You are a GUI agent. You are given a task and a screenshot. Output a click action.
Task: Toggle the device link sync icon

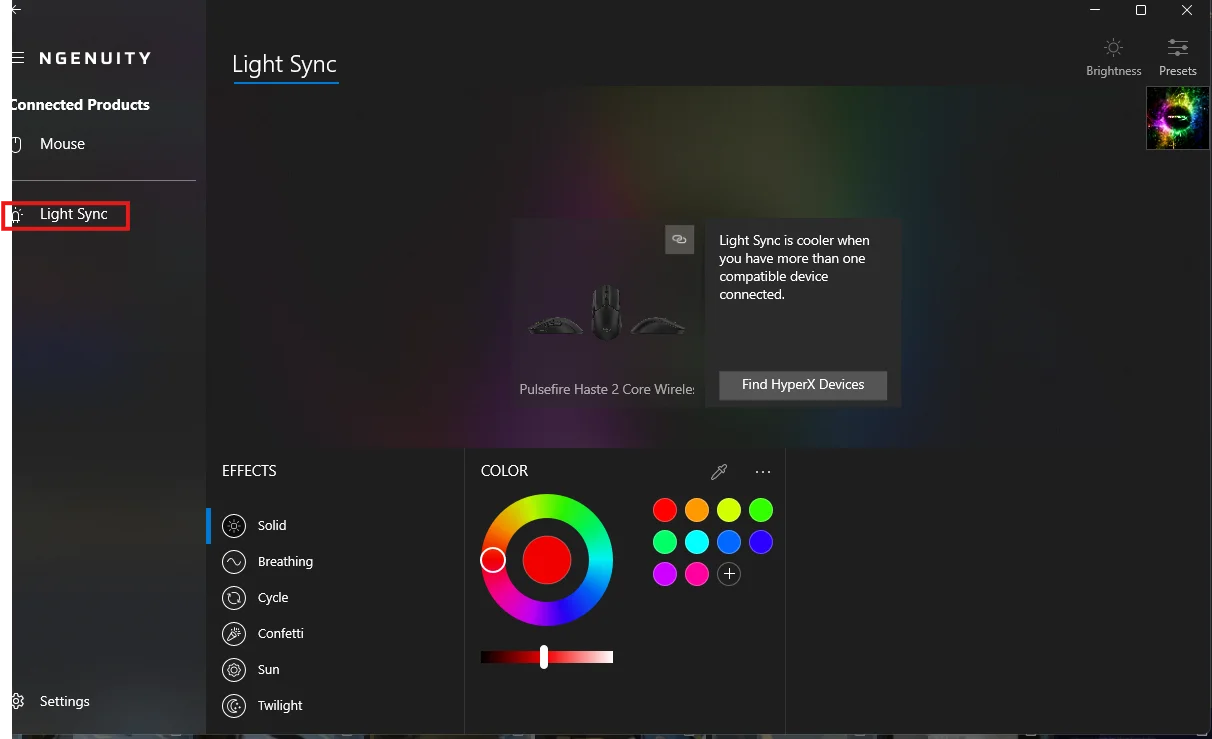click(679, 239)
